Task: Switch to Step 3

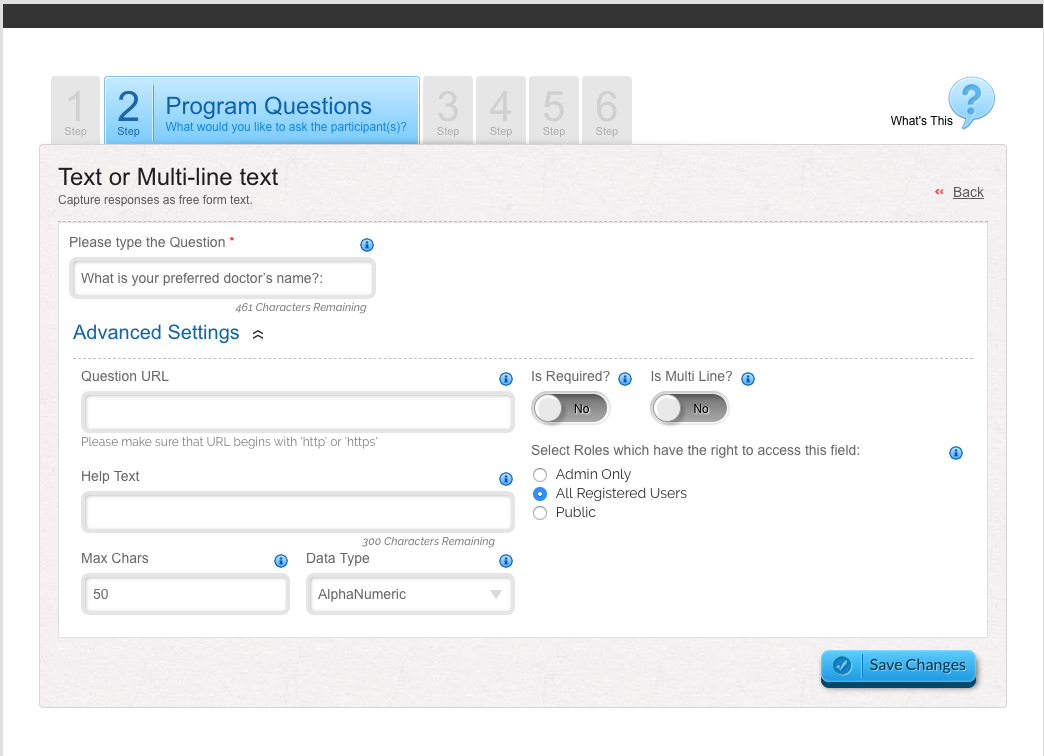Action: pos(447,110)
